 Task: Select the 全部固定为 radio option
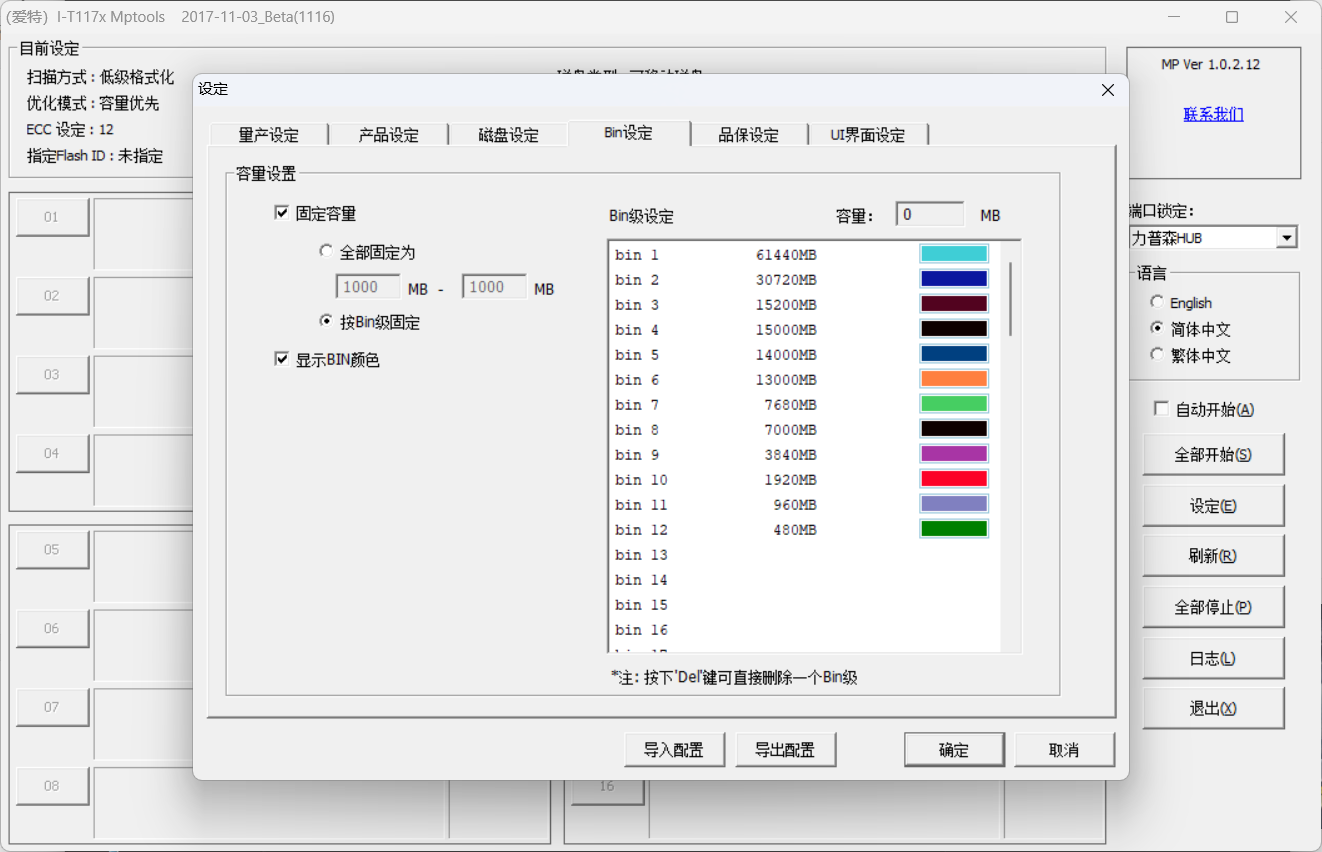pos(326,252)
